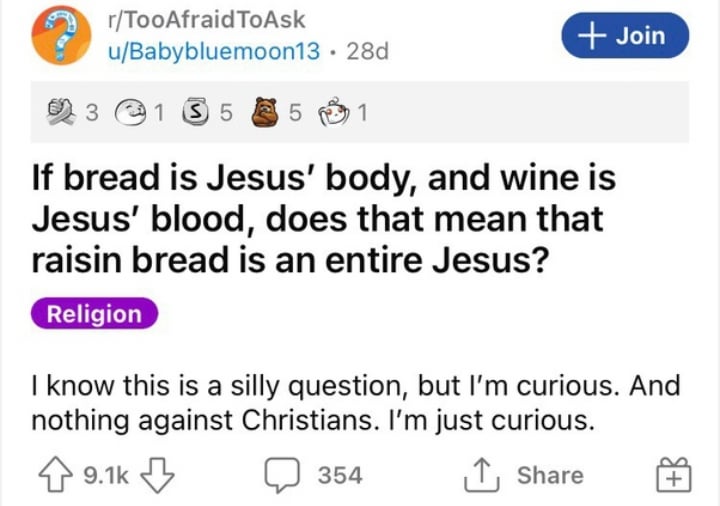The image size is (720, 506).
Task: Open the r/TooAfraidToAsk subreddit avatar
Action: pyautogui.click(x=61, y=35)
